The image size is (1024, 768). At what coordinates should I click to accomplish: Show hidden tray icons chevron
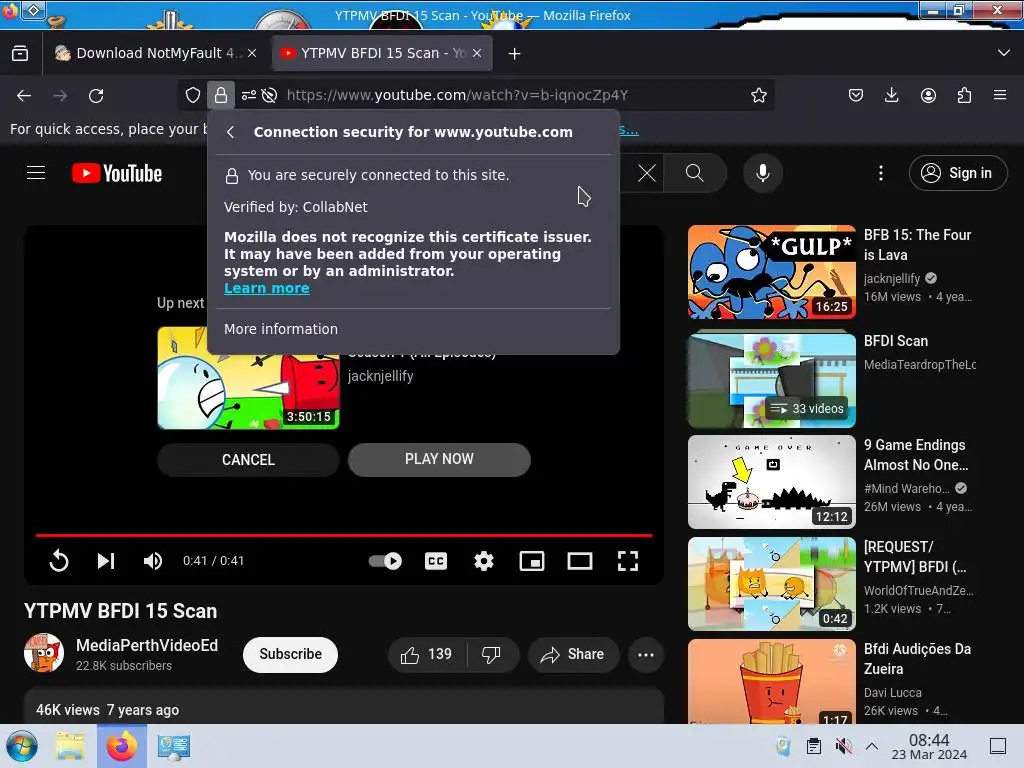[x=872, y=746]
